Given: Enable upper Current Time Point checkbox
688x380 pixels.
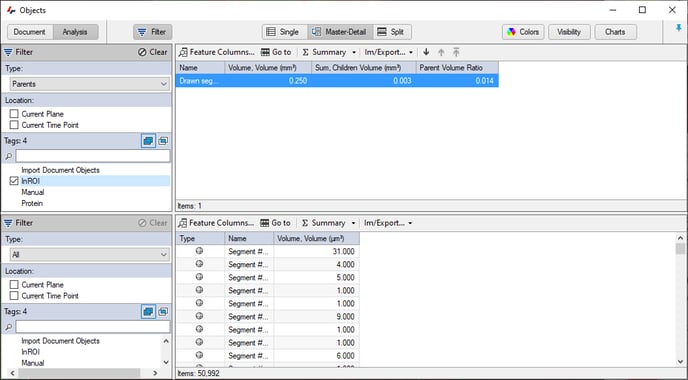Looking at the screenshot, I should [14, 125].
